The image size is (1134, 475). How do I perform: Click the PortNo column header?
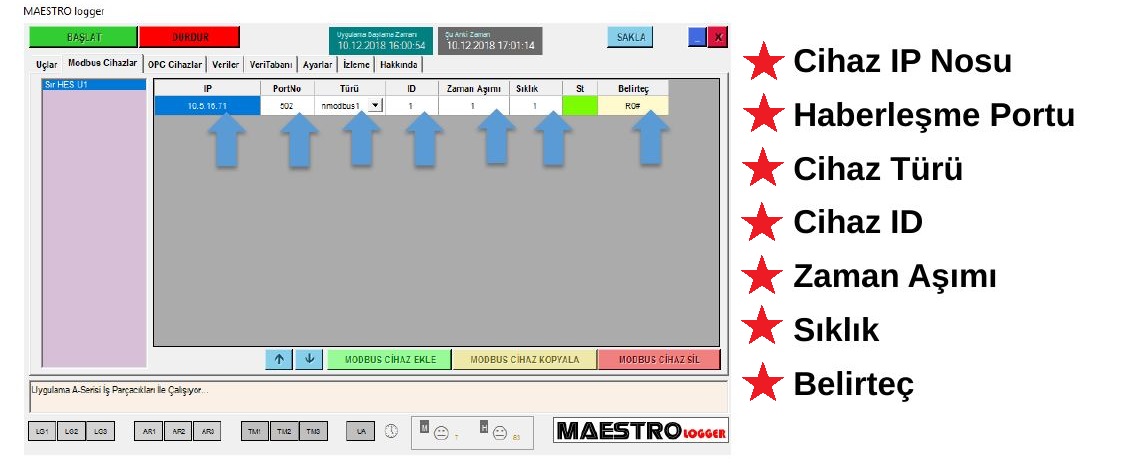click(x=287, y=88)
